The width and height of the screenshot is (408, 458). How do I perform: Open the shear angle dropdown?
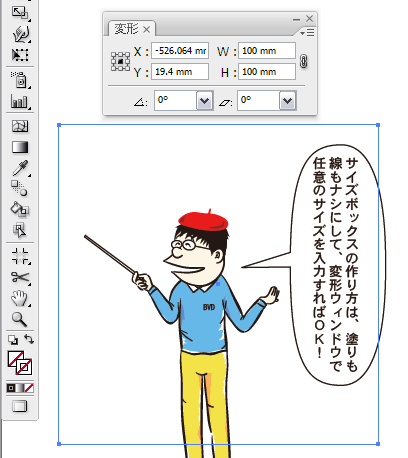pos(287,100)
